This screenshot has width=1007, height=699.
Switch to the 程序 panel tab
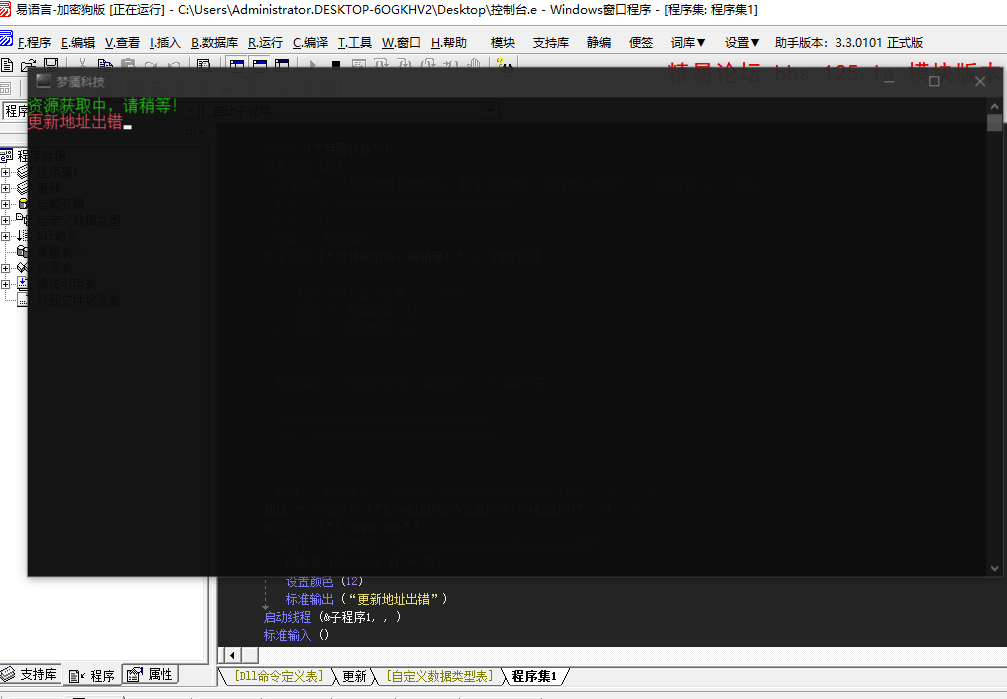[x=92, y=675]
